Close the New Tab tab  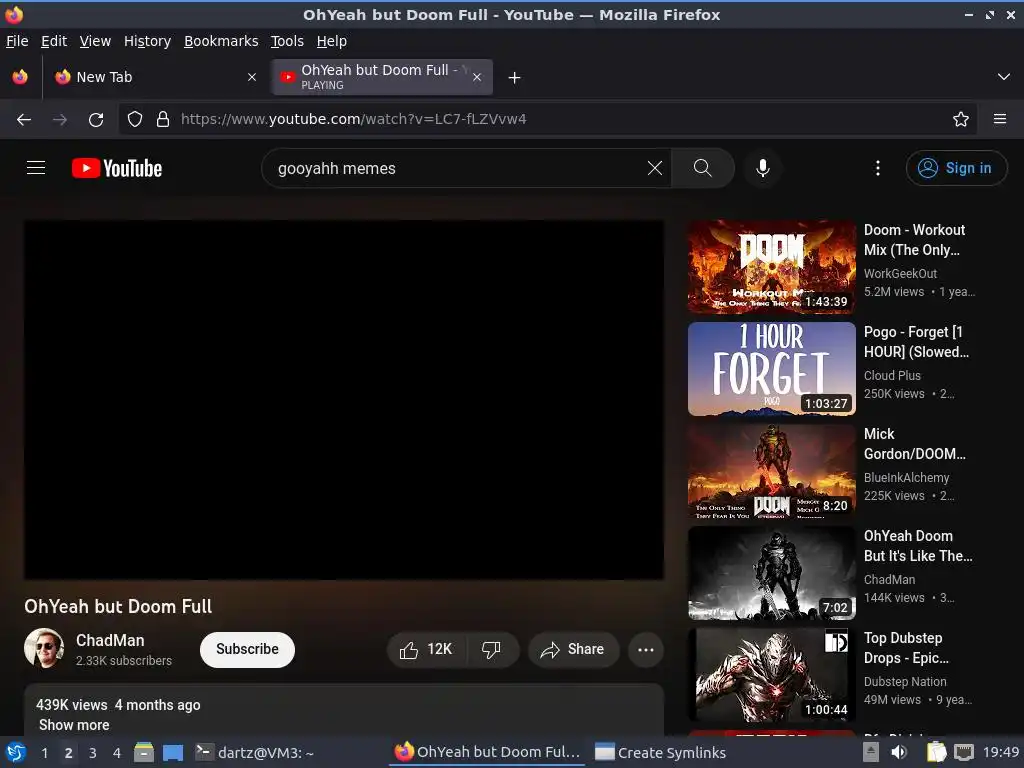coord(251,77)
